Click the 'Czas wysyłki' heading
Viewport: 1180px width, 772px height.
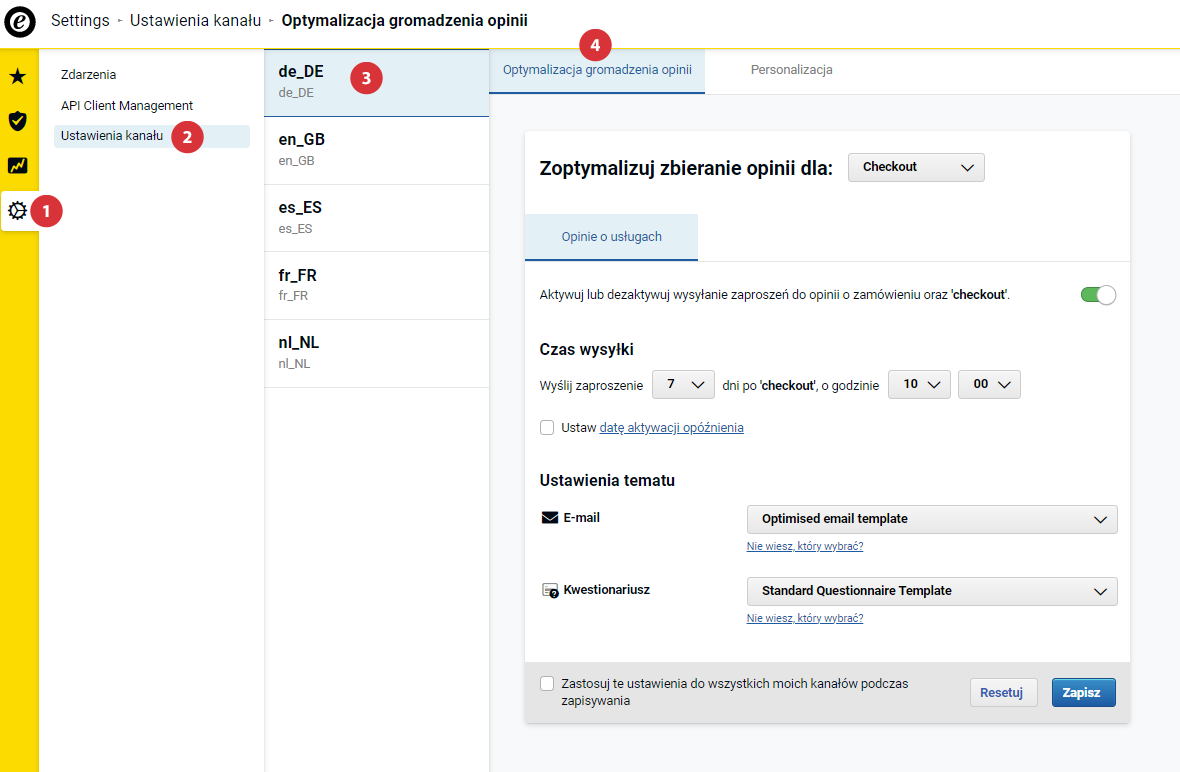(x=586, y=350)
